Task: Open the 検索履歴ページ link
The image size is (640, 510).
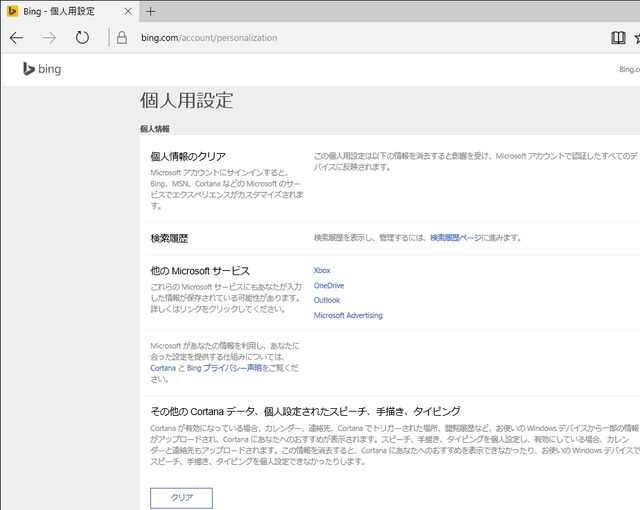Action: click(456, 237)
